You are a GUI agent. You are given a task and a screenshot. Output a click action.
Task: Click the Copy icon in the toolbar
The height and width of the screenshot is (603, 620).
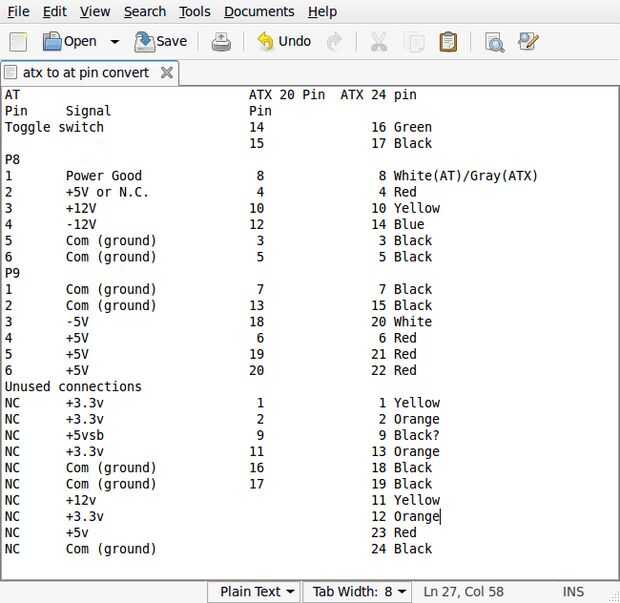click(x=416, y=42)
